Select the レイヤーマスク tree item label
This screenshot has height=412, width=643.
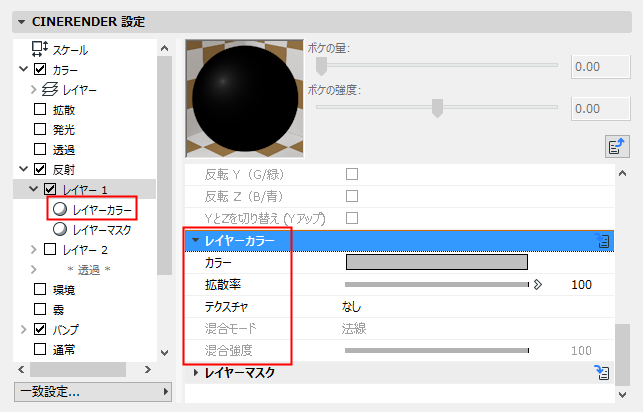(x=102, y=230)
